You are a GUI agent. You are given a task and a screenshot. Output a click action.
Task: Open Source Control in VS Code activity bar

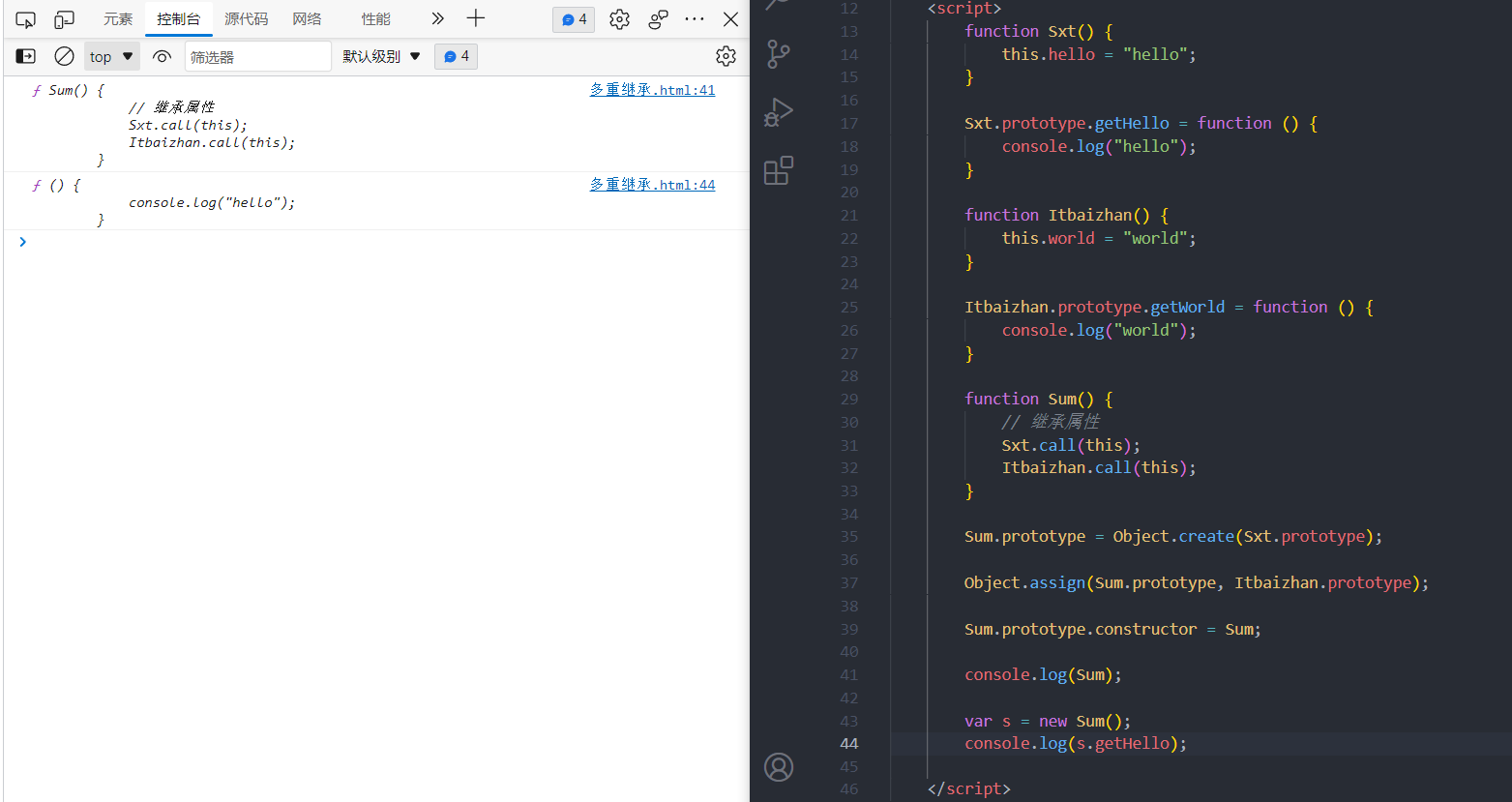tap(779, 54)
